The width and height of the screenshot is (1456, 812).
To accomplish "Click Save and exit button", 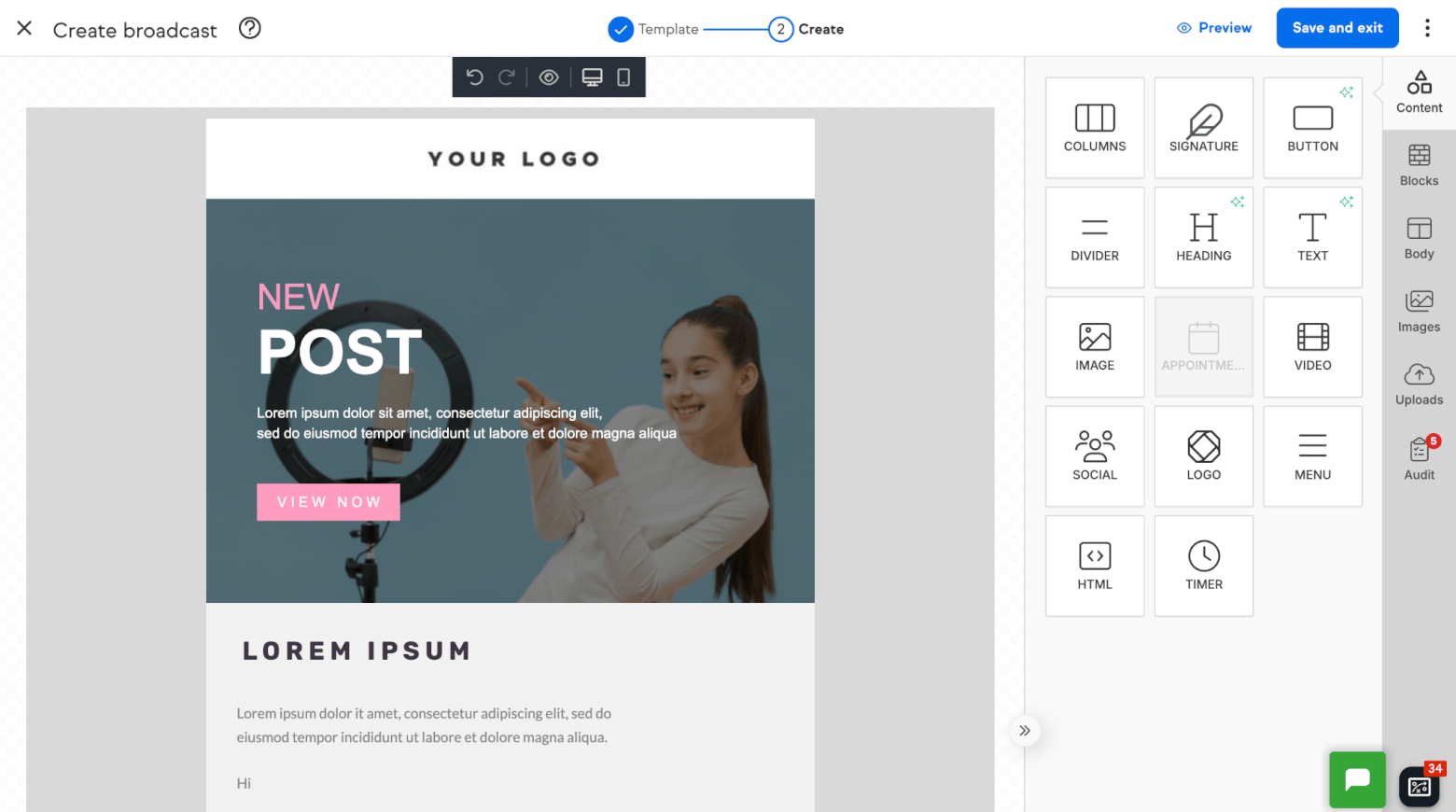I will click(1337, 28).
